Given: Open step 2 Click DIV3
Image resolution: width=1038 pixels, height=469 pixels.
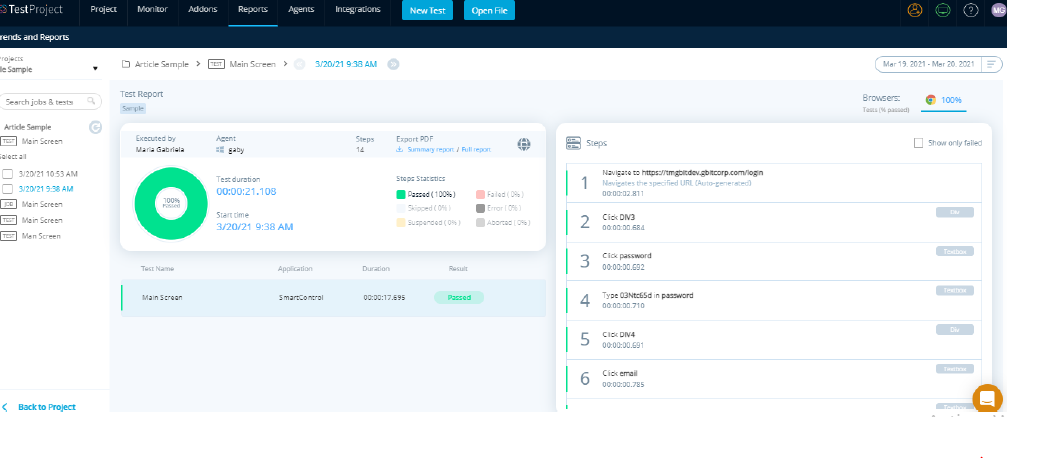Looking at the screenshot, I should [774, 222].
